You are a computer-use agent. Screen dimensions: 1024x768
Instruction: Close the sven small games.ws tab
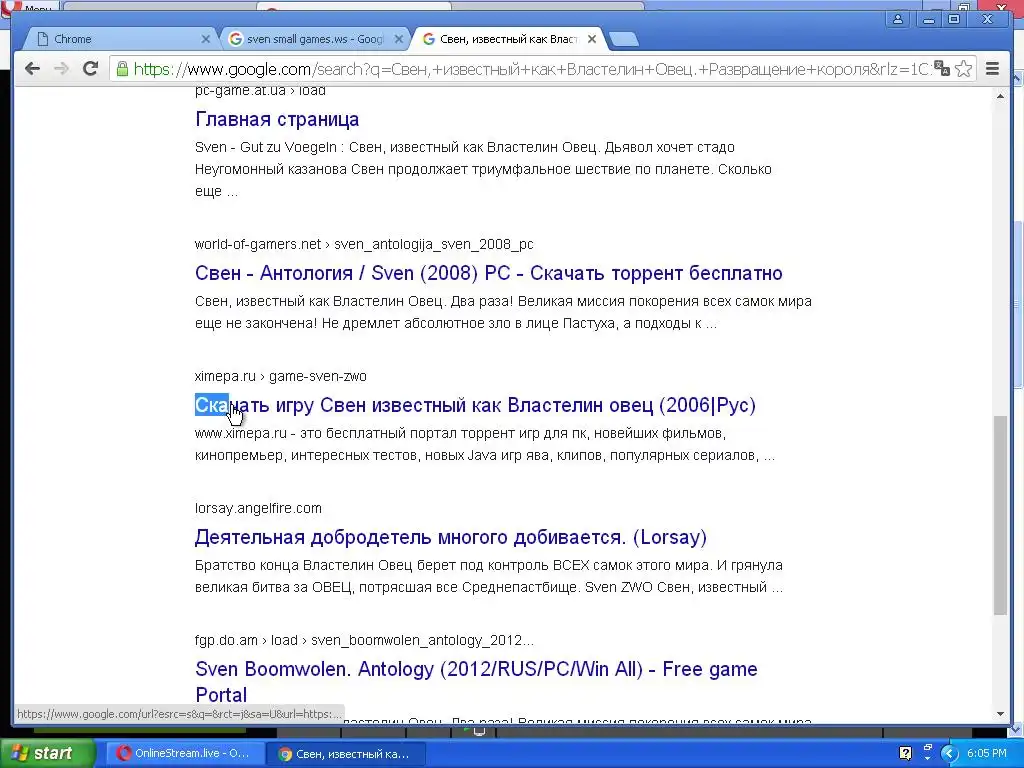click(398, 39)
